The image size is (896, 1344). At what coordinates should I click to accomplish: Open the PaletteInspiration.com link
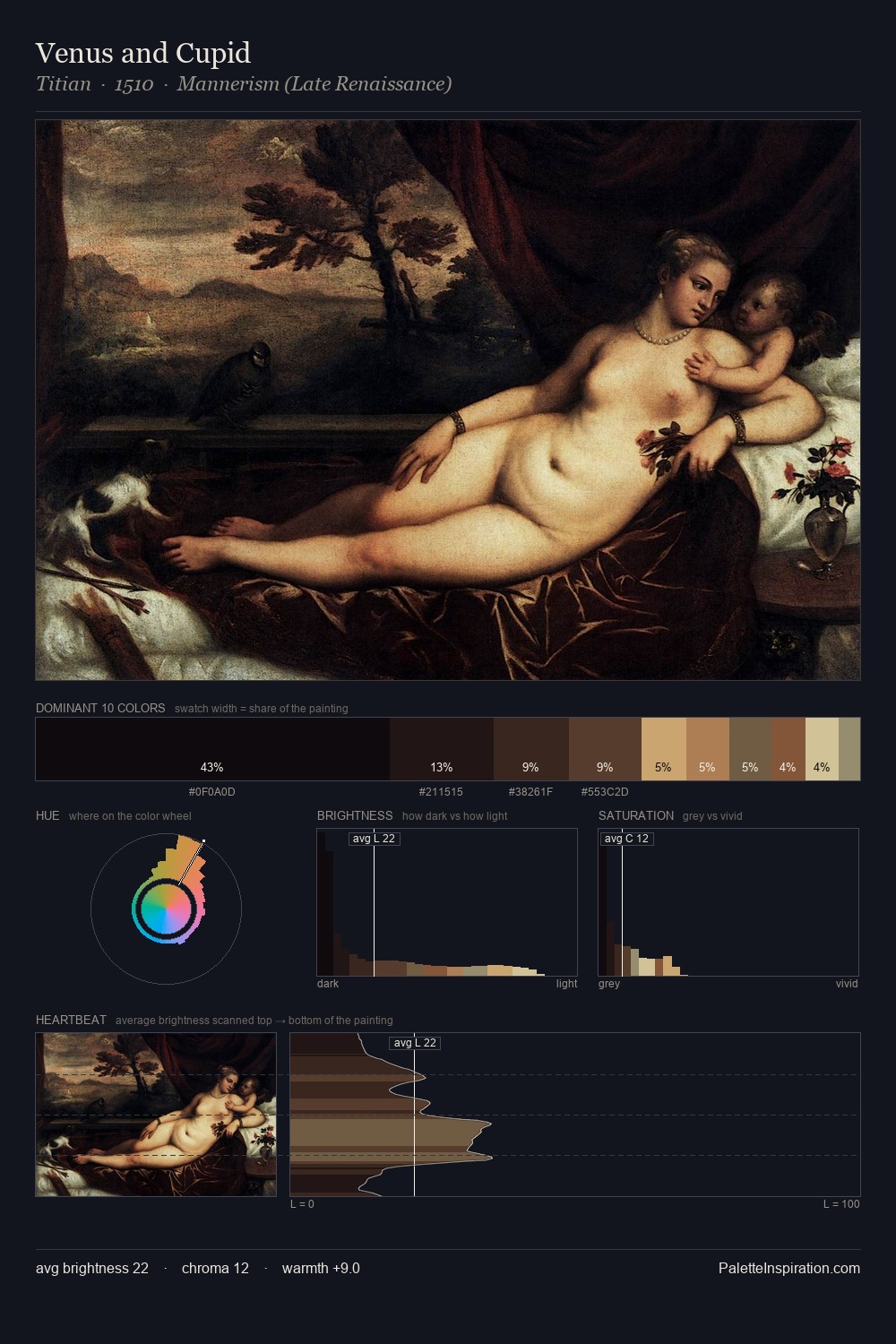789,1269
